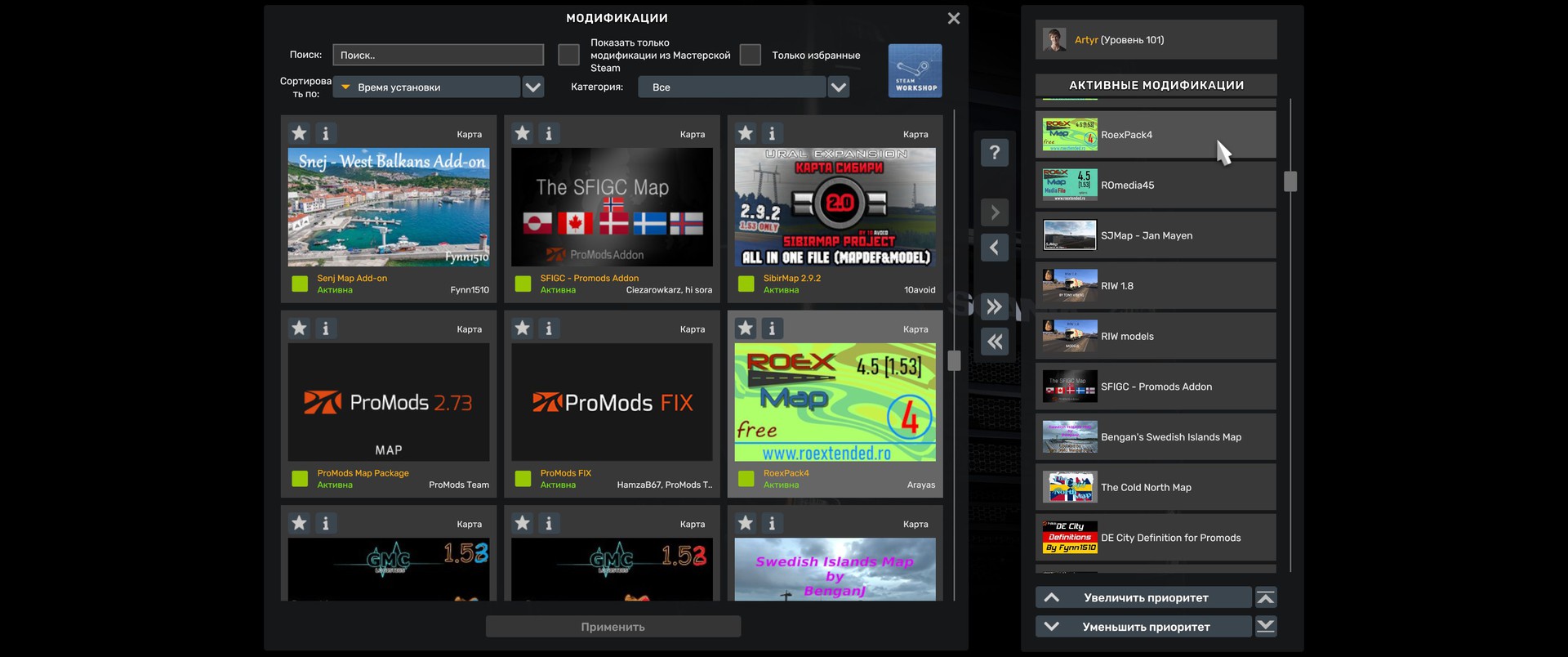The image size is (1568, 657).
Task: Open Senj West Balkans Add-on thumbnail
Action: pos(389,207)
